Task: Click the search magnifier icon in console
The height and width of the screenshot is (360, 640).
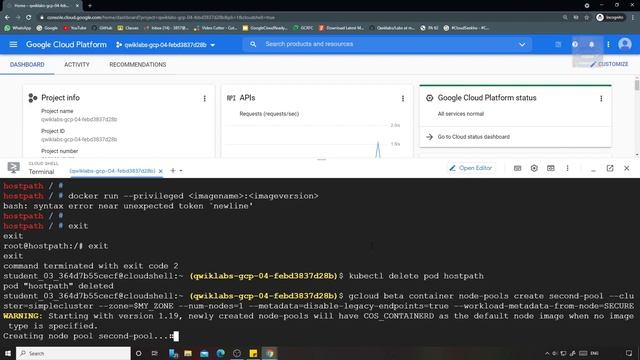Action: (x=253, y=44)
